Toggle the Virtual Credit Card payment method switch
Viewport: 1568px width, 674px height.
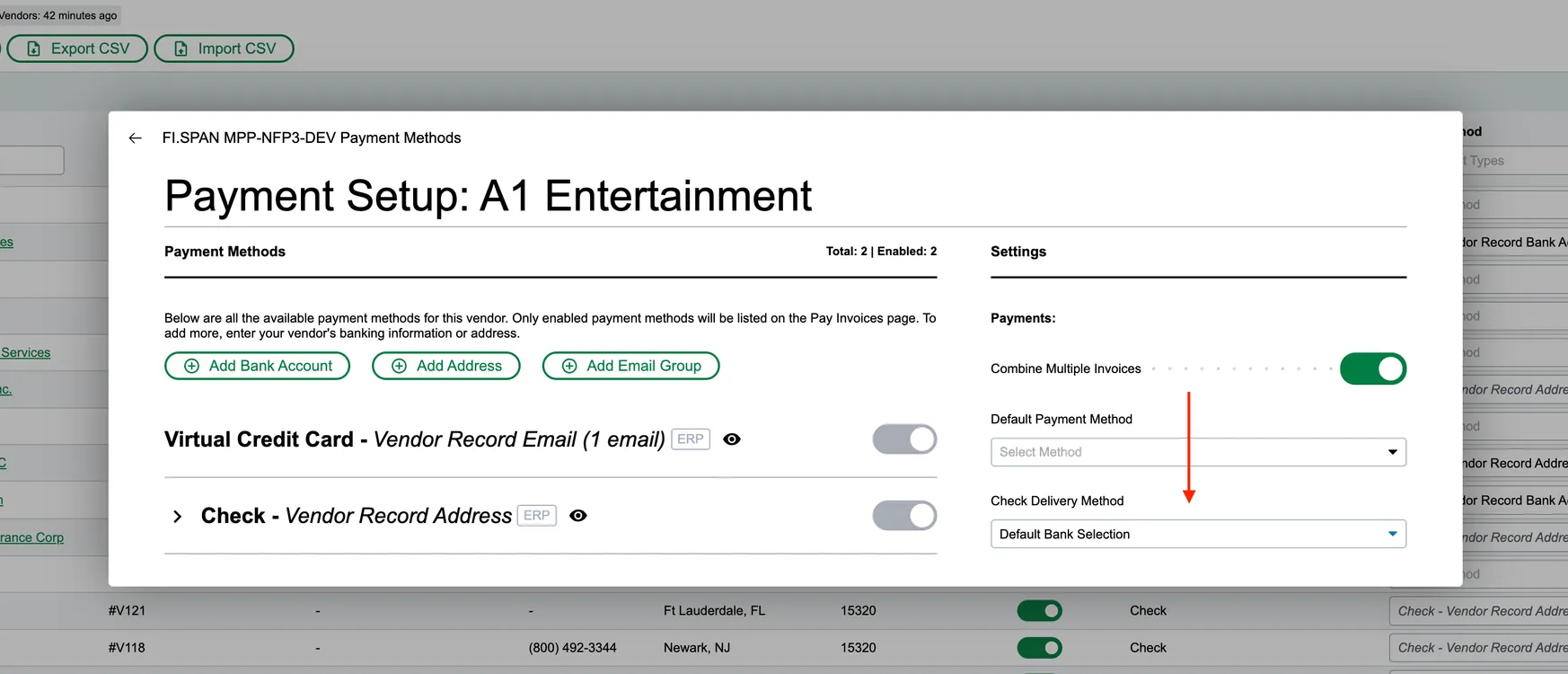(904, 439)
